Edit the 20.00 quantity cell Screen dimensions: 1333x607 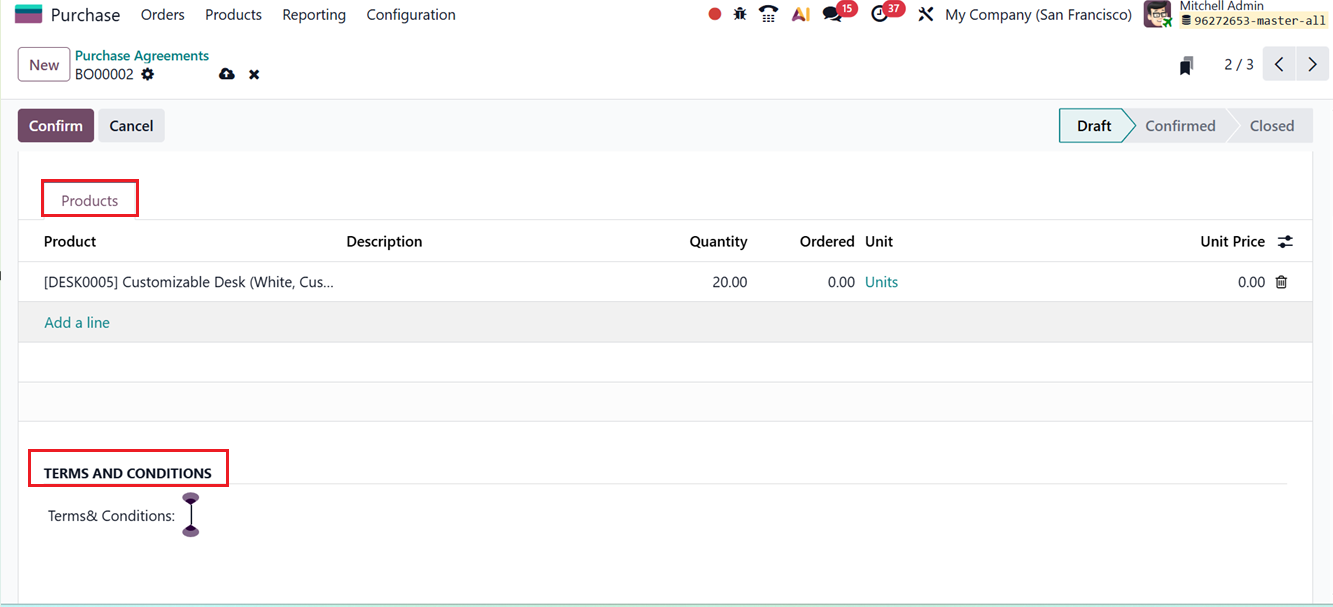tap(729, 282)
